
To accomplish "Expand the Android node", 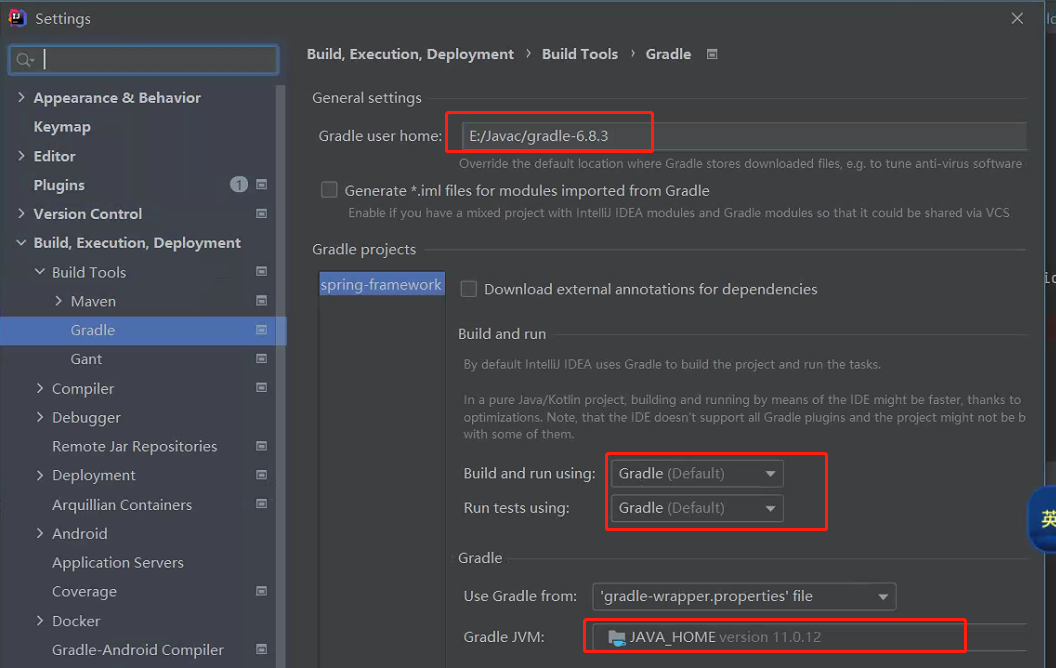I will [x=40, y=533].
